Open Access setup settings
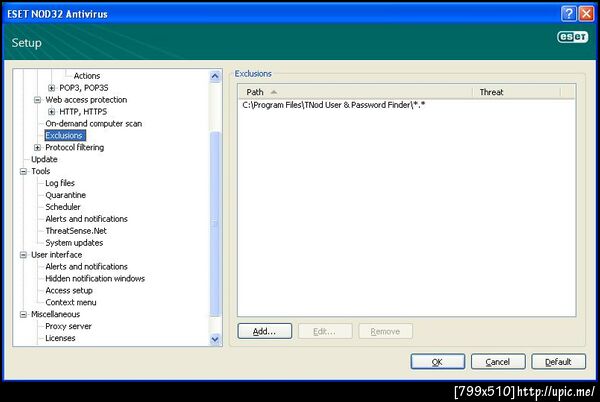 [x=69, y=290]
